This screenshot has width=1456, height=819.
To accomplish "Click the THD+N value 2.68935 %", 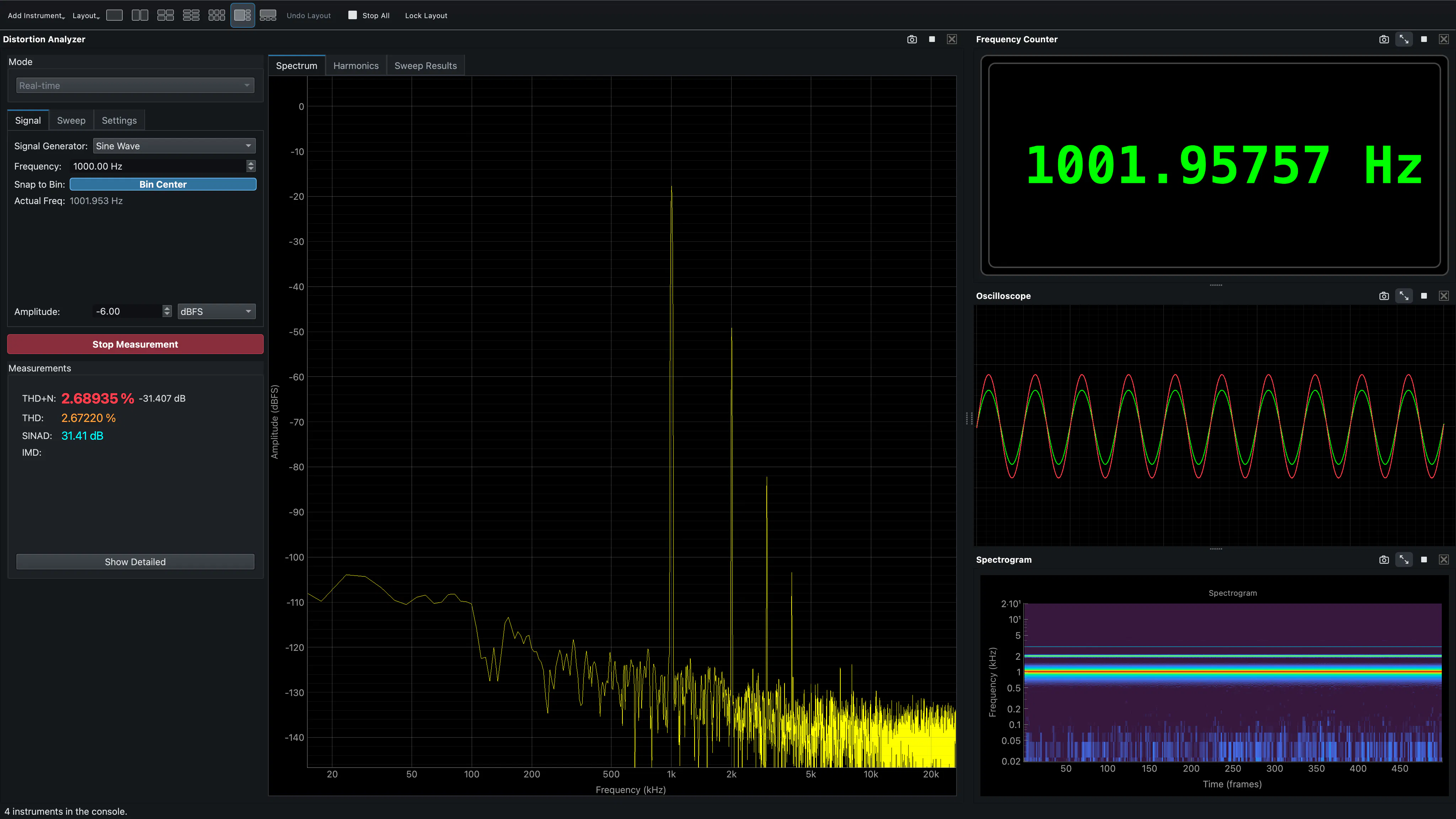I will click(98, 398).
